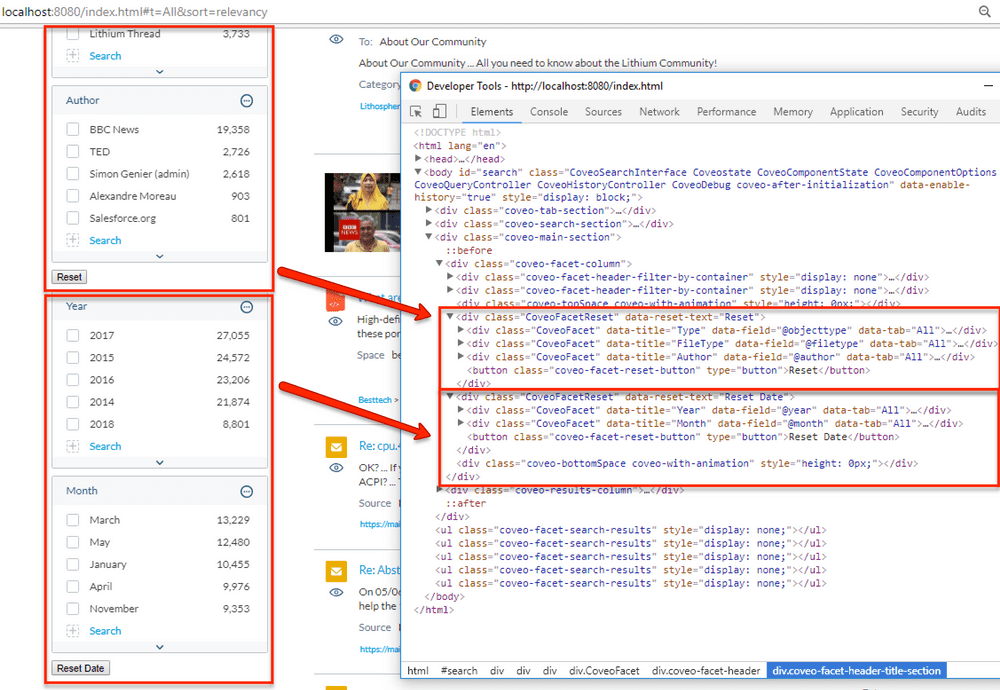The image size is (1000, 690).
Task: Switch to the Console tab
Action: pyautogui.click(x=548, y=112)
